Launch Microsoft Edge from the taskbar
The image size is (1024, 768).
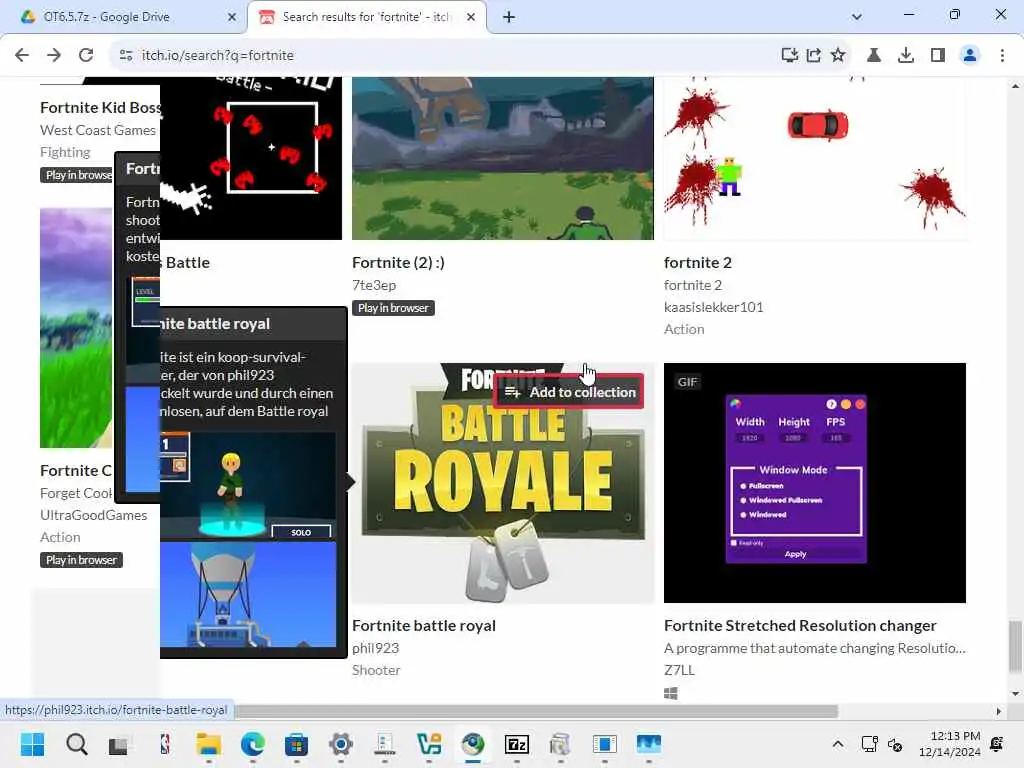253,744
